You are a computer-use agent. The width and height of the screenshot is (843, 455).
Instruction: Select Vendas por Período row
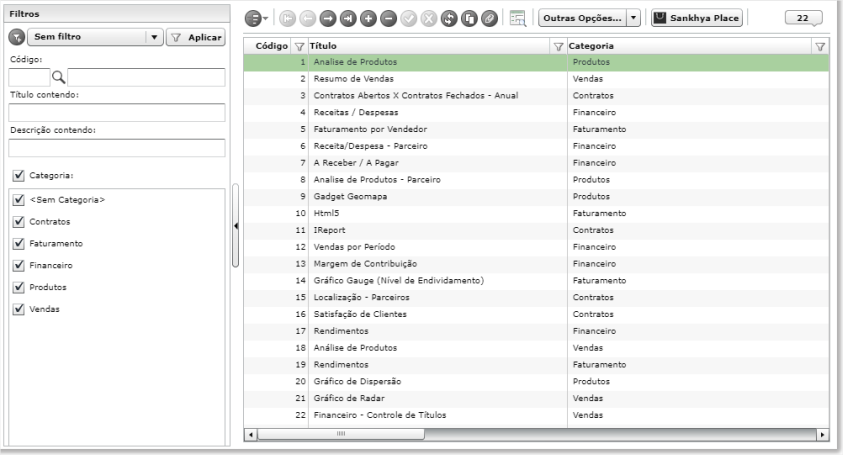tap(536, 247)
